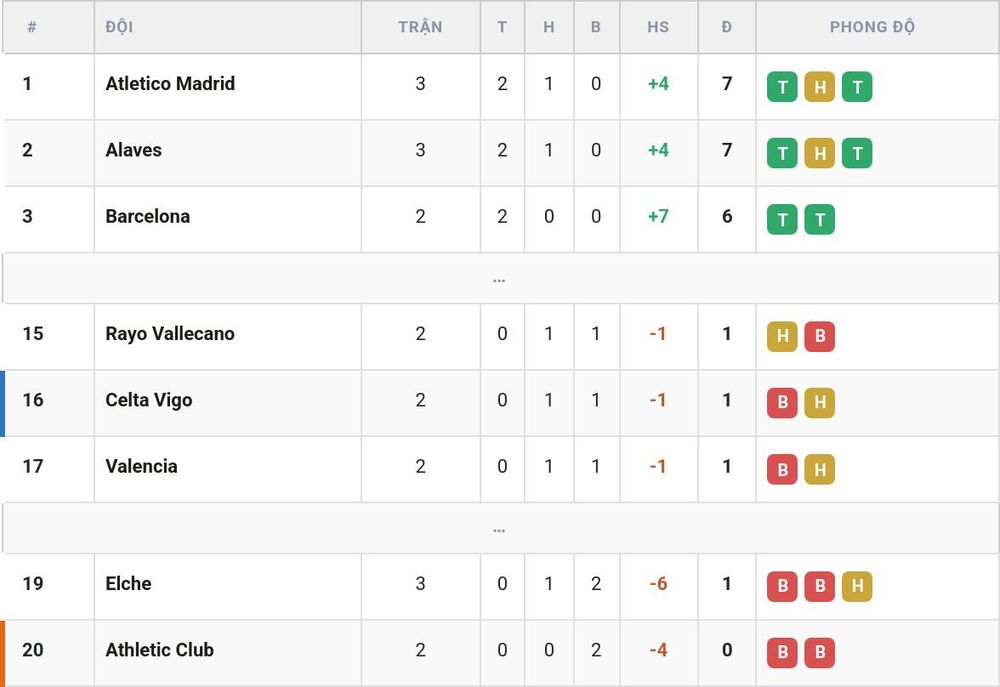Viewport: 1000px width, 687px height.
Task: Select the Elche team name
Action: click(128, 583)
